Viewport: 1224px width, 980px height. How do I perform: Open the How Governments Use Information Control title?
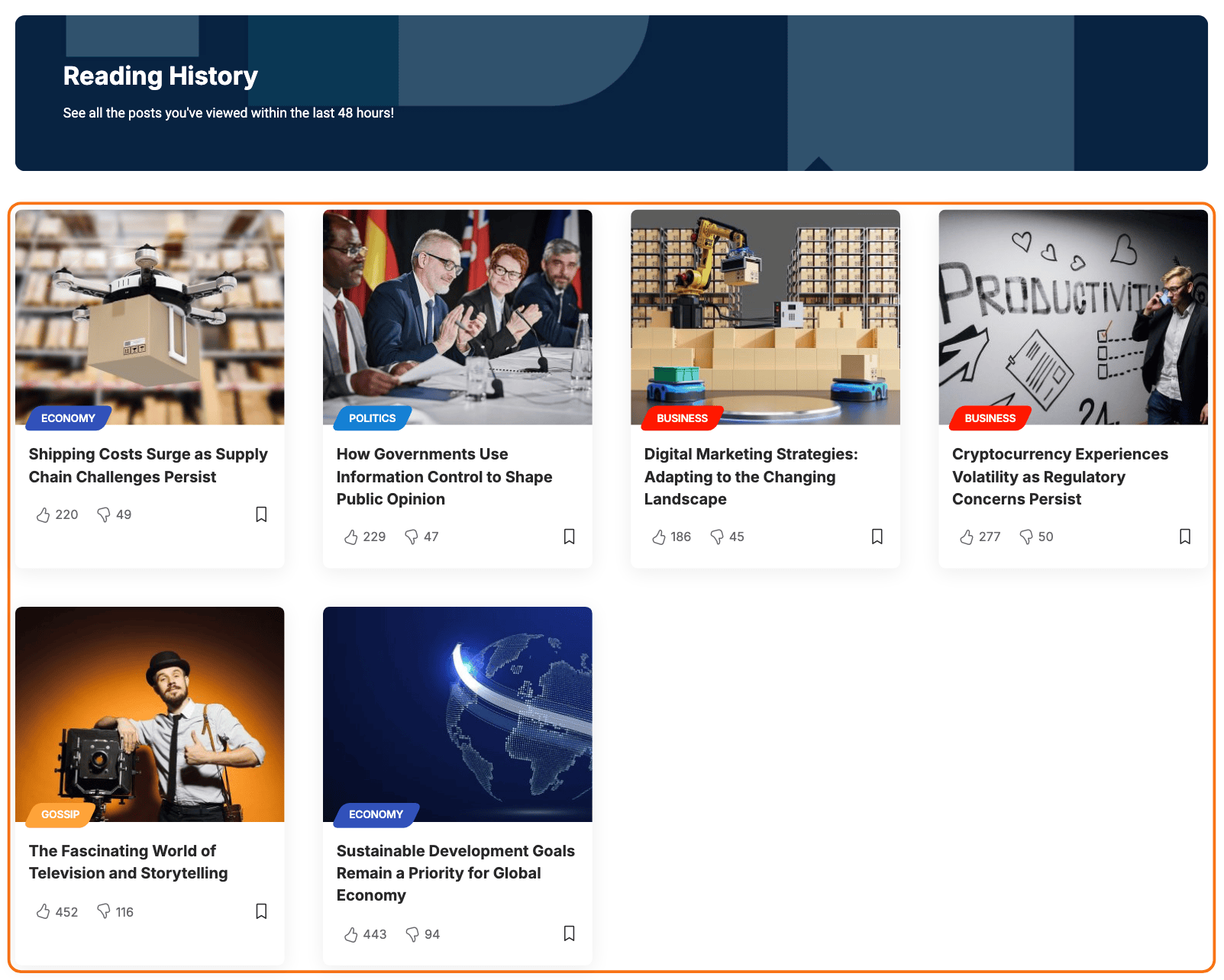(444, 477)
